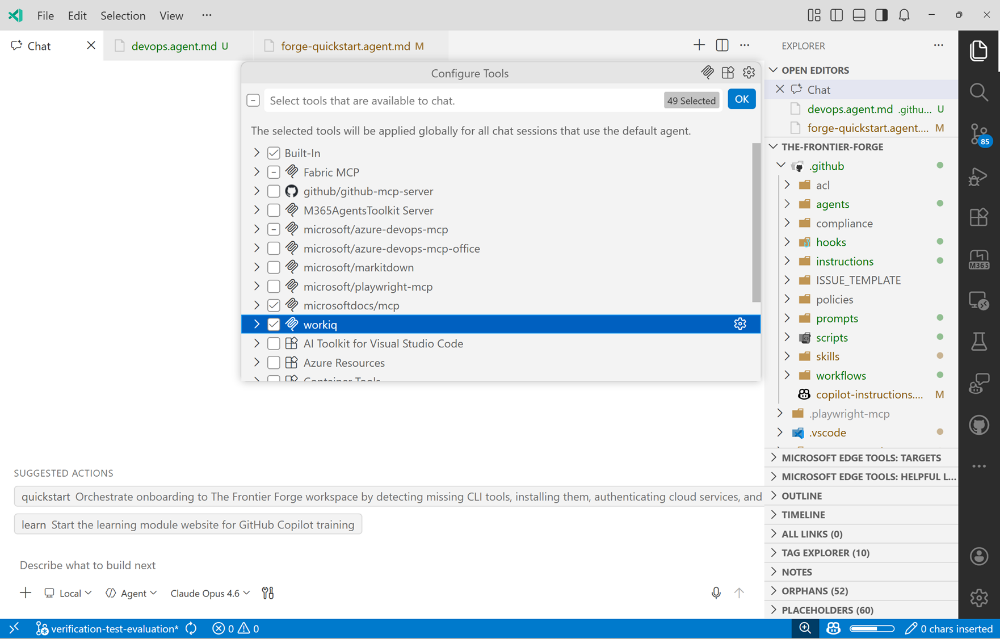
Task: Switch to the forge-quickstart.agent.md tab
Action: [344, 44]
